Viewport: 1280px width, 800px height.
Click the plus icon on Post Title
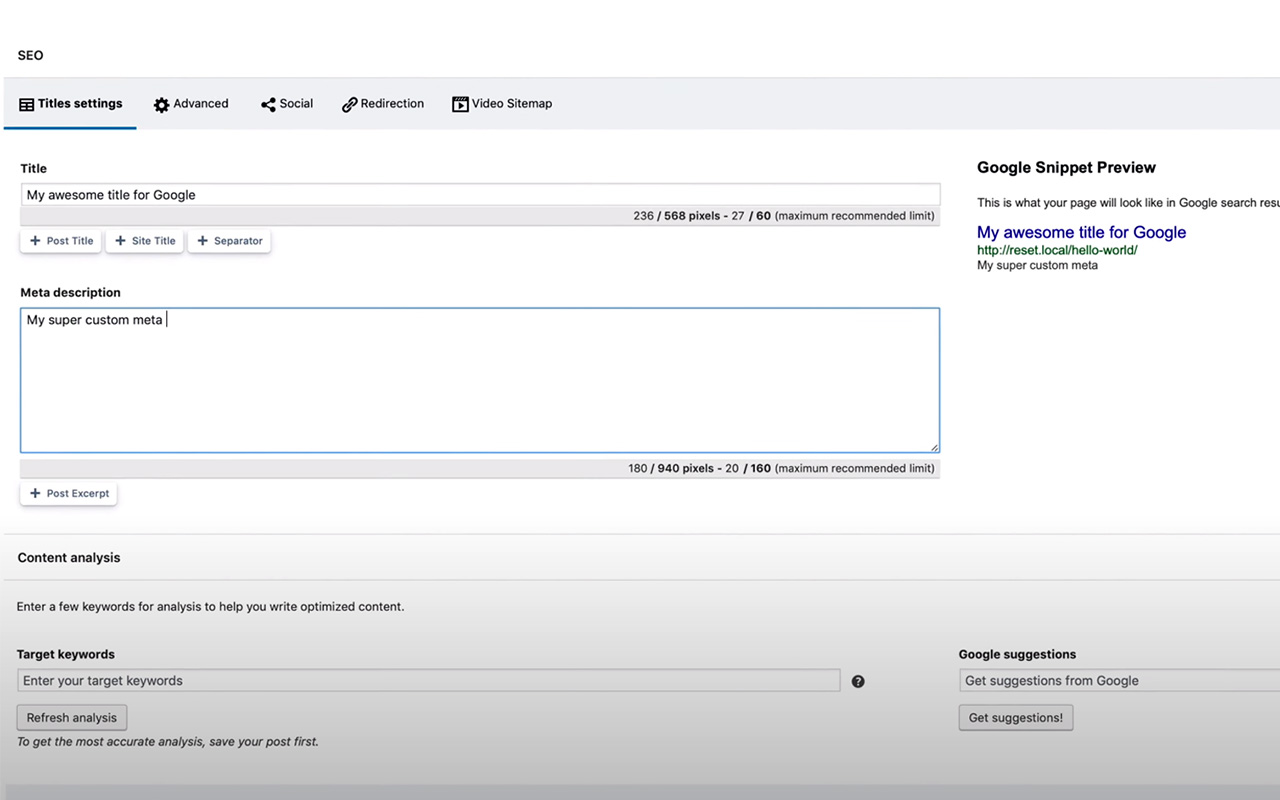tap(35, 241)
